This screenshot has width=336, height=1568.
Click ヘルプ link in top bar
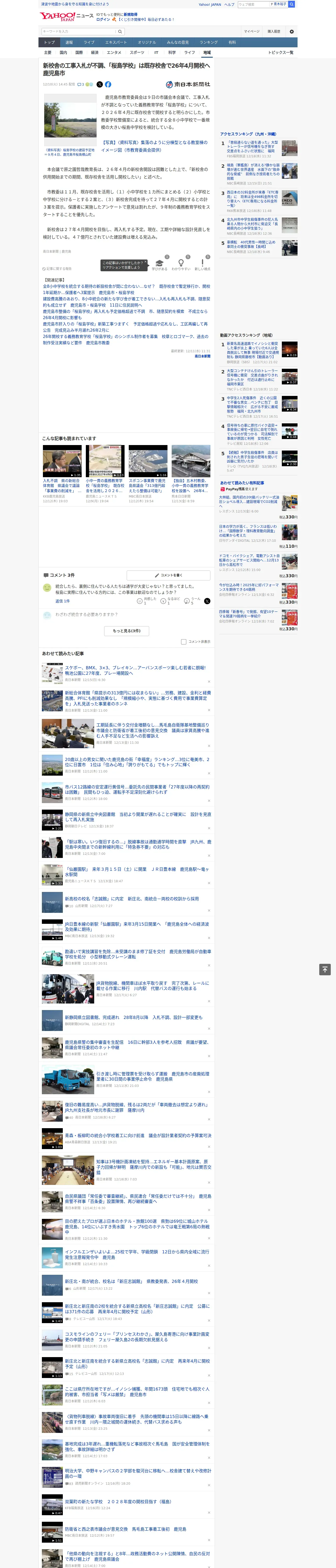tap(229, 4)
